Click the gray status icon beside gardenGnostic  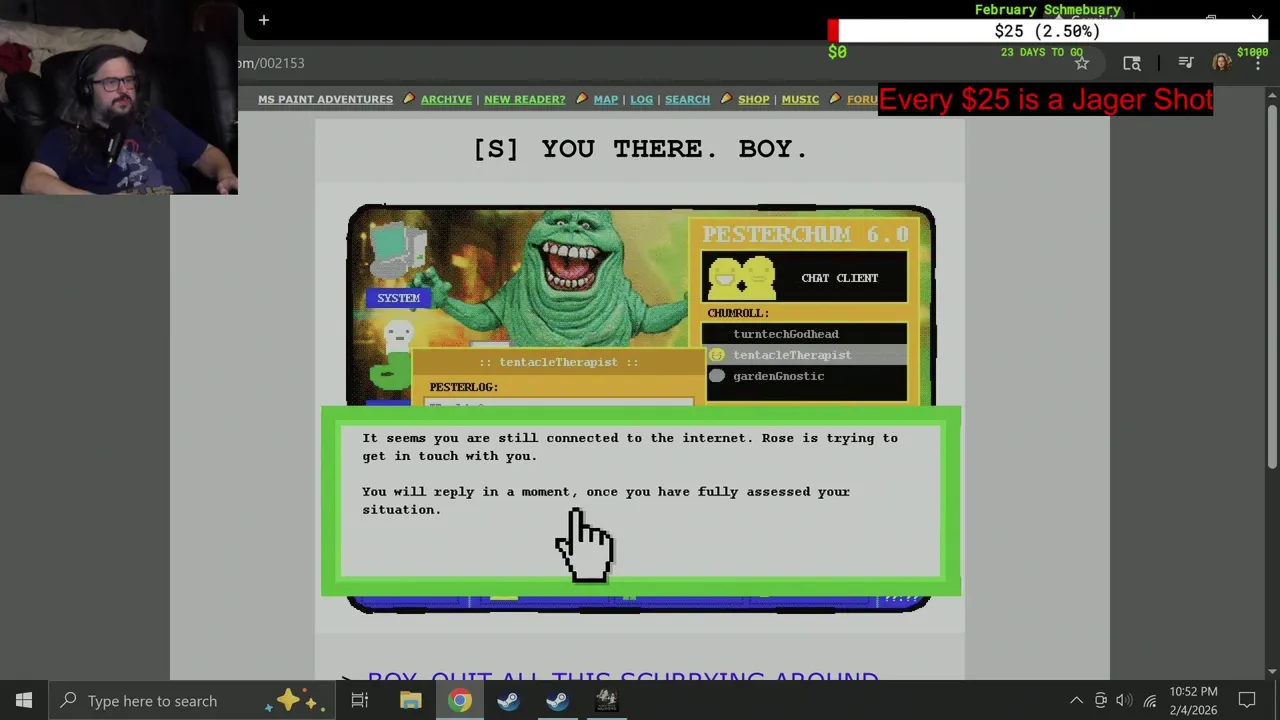[716, 376]
